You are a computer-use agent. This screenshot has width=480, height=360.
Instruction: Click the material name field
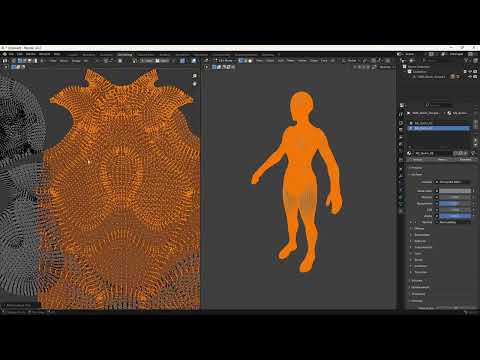tap(433, 153)
